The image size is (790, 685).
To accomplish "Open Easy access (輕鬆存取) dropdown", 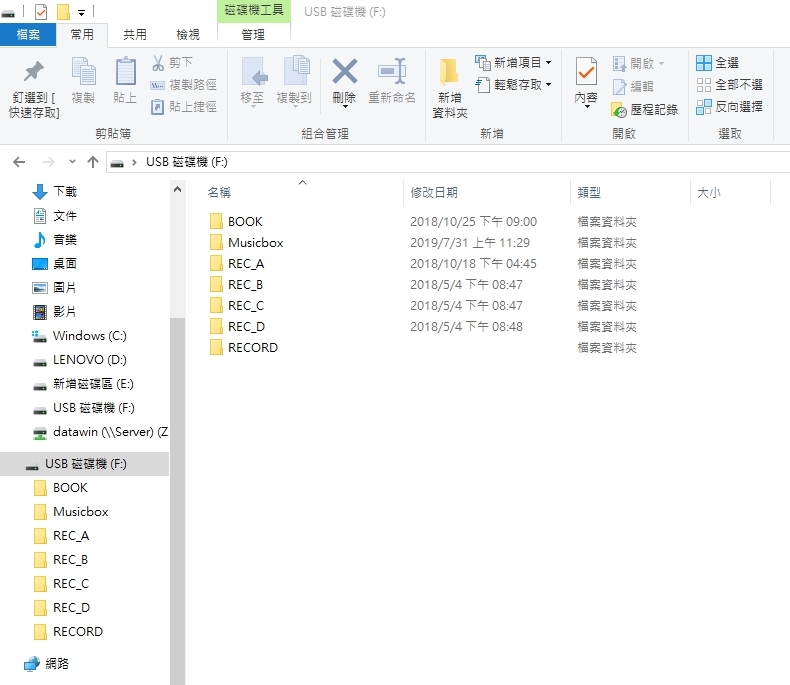I will click(x=513, y=85).
